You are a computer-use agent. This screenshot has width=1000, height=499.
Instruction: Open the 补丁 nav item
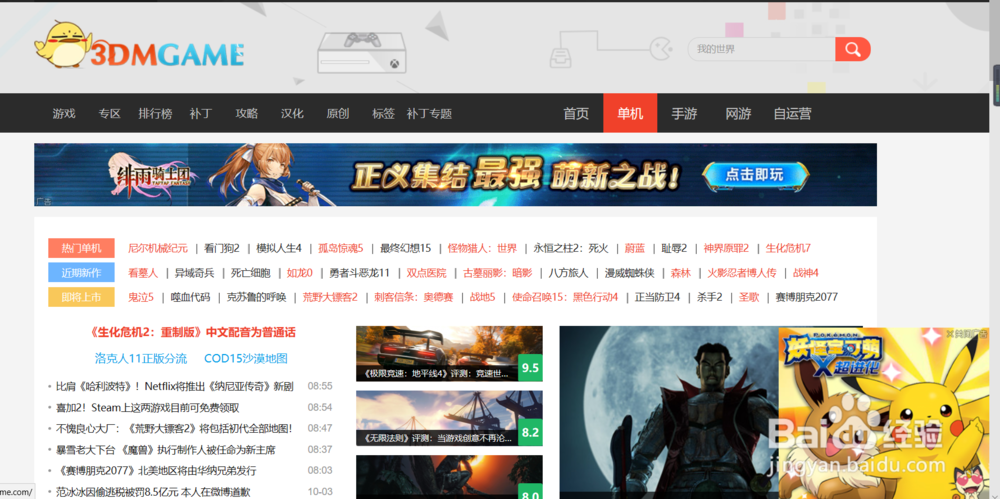click(201, 114)
